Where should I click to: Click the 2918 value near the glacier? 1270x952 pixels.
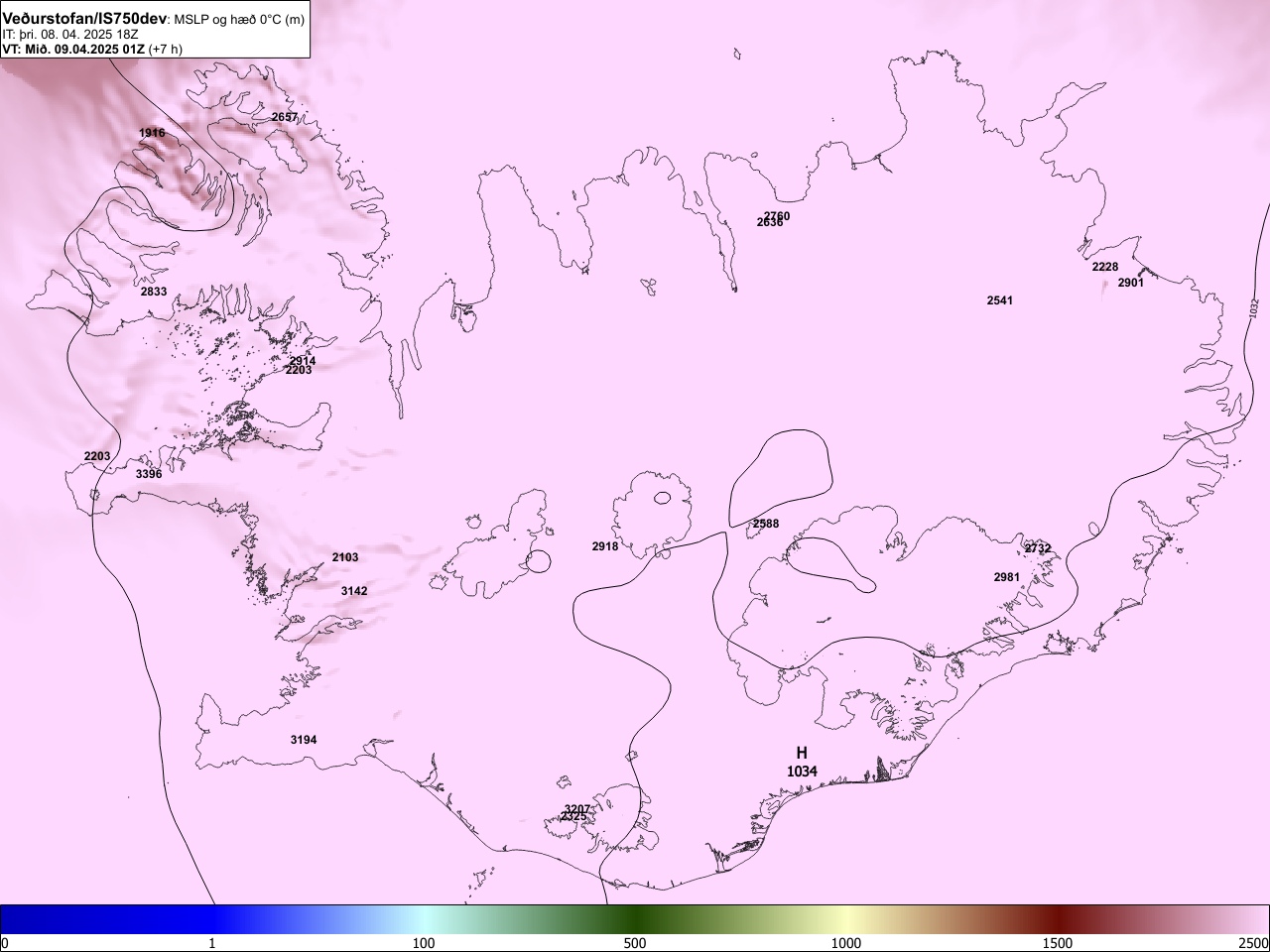click(x=605, y=546)
